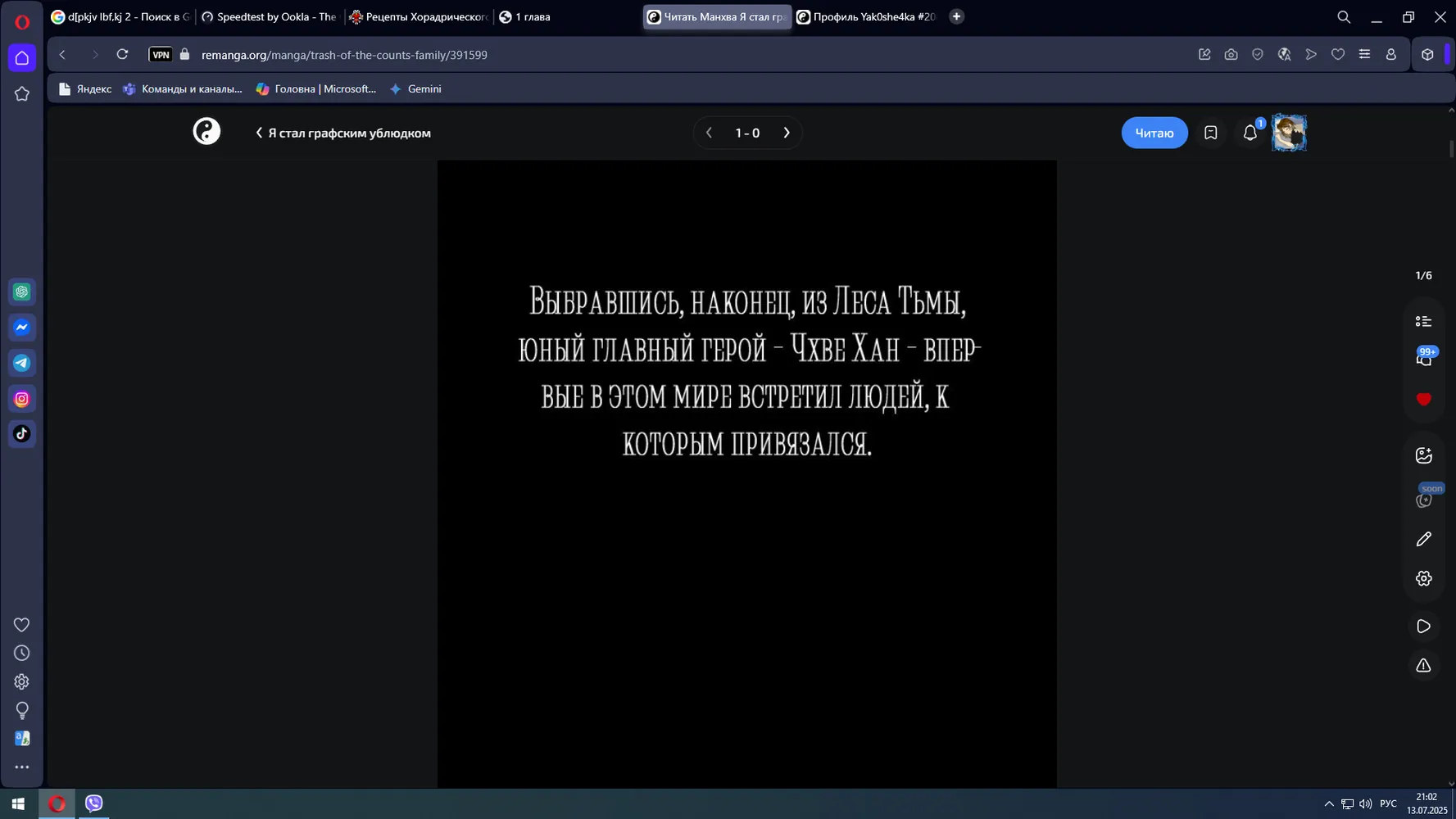This screenshot has width=1456, height=819.
Task: Switch to Speedtest by Ookla tab
Action: (269, 16)
